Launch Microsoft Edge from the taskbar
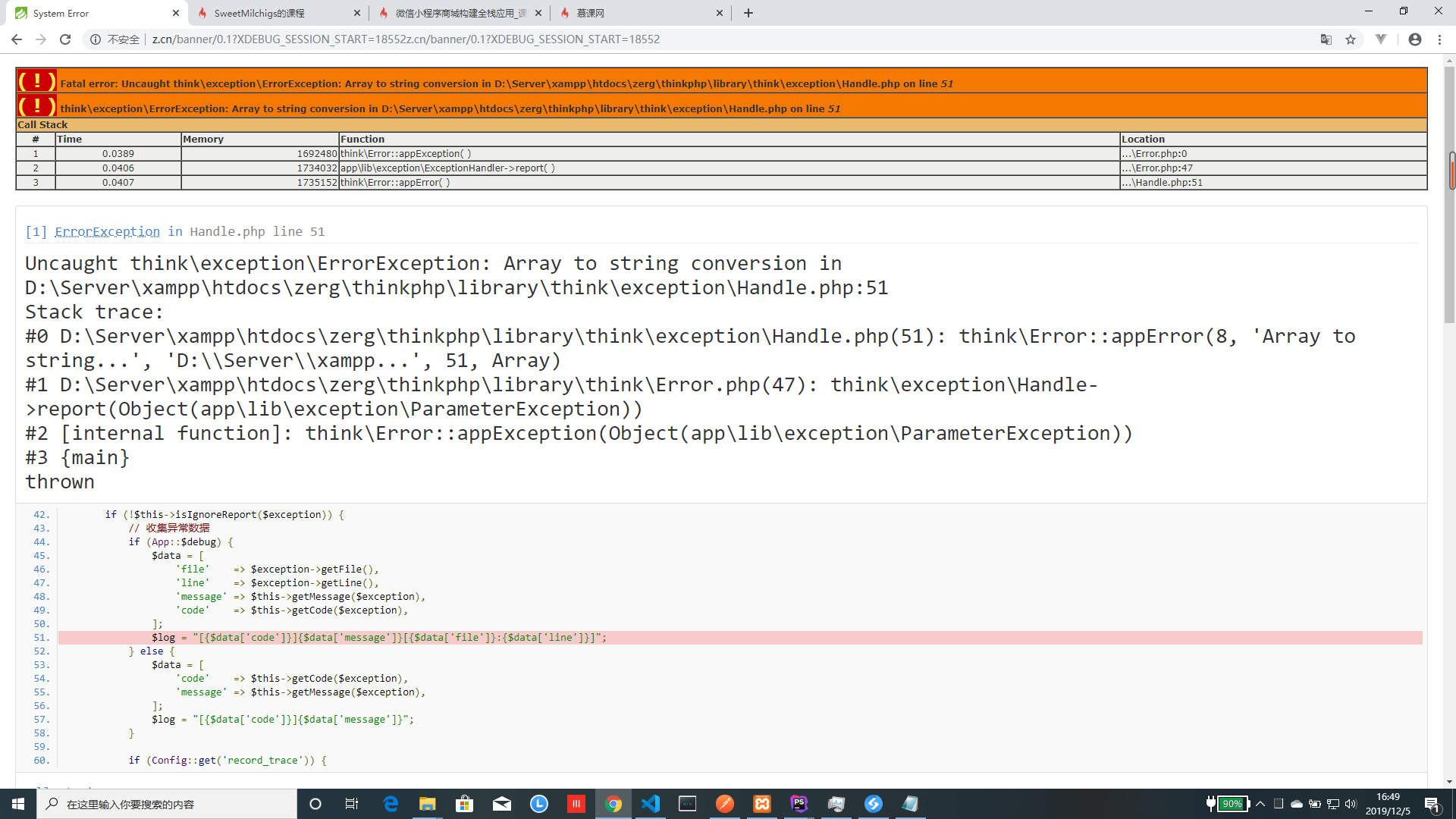The height and width of the screenshot is (819, 1456). pyautogui.click(x=391, y=804)
